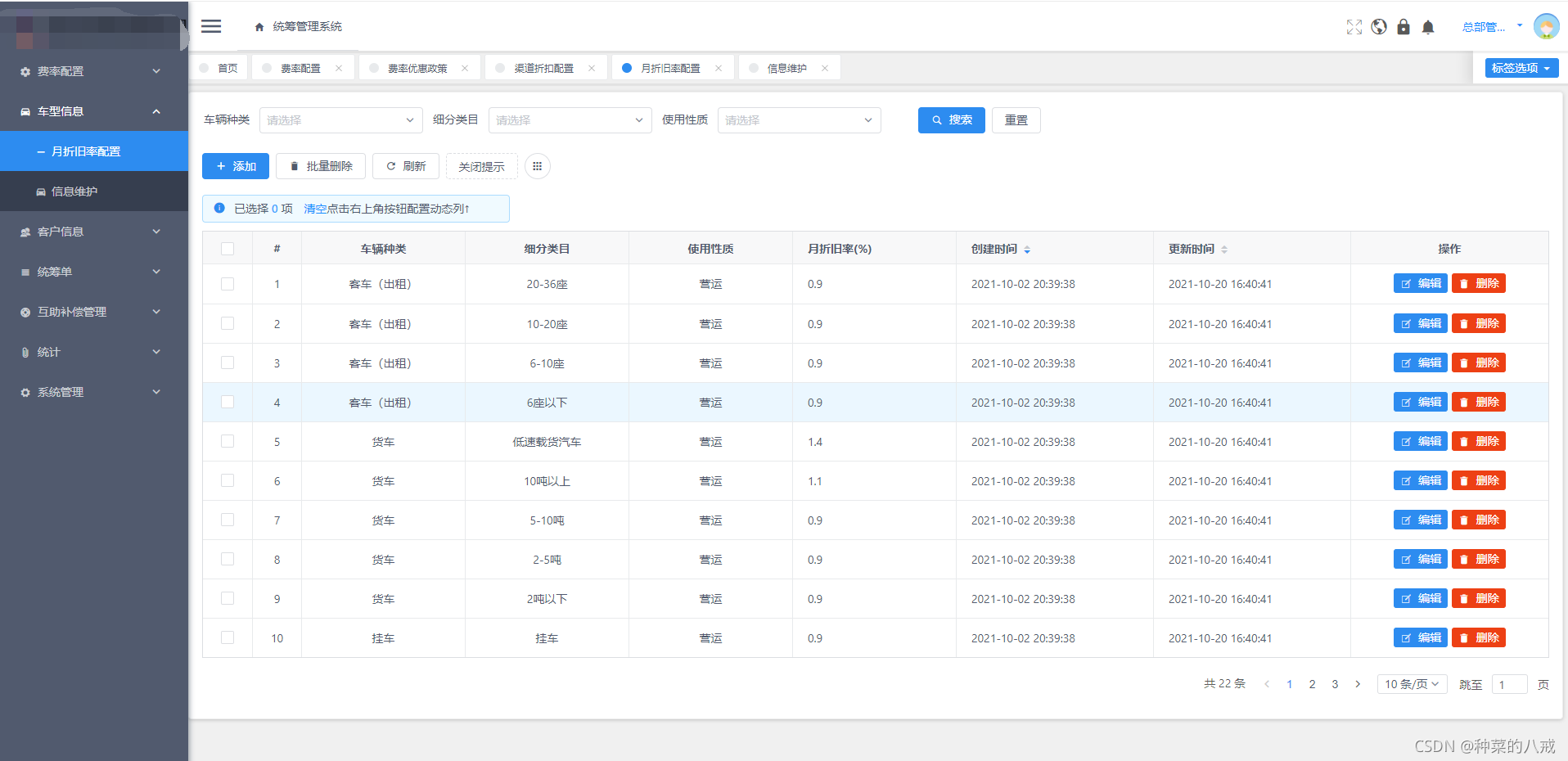Go to page 3 in pagination
The width and height of the screenshot is (1568, 761).
pyautogui.click(x=1335, y=684)
